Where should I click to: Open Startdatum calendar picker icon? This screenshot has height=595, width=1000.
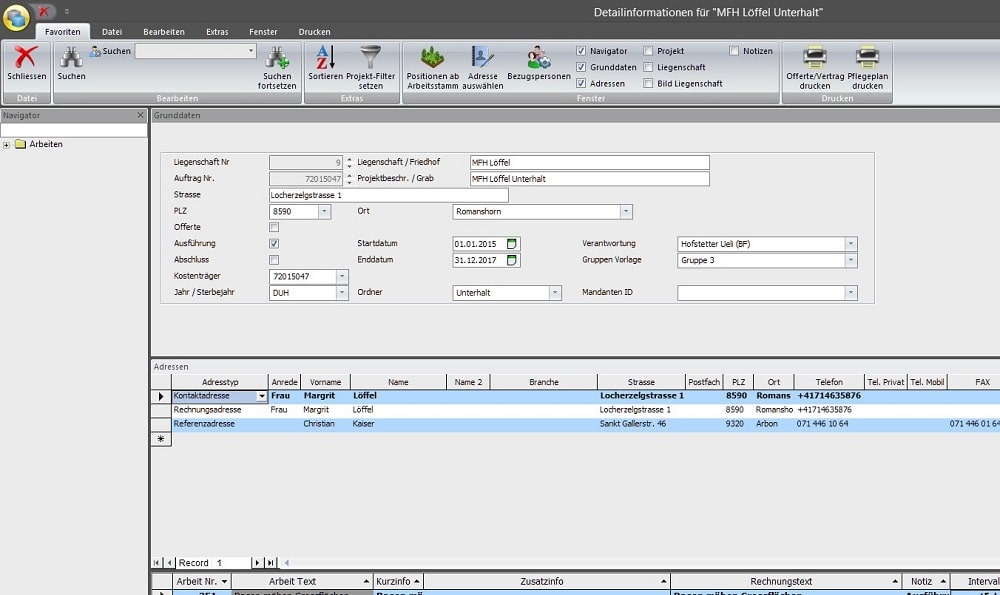tap(511, 244)
